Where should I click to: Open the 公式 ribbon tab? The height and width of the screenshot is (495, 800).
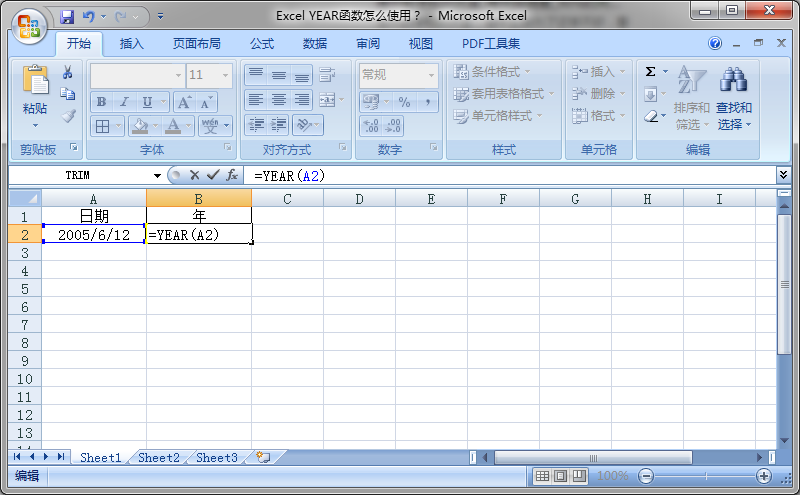pyautogui.click(x=262, y=44)
